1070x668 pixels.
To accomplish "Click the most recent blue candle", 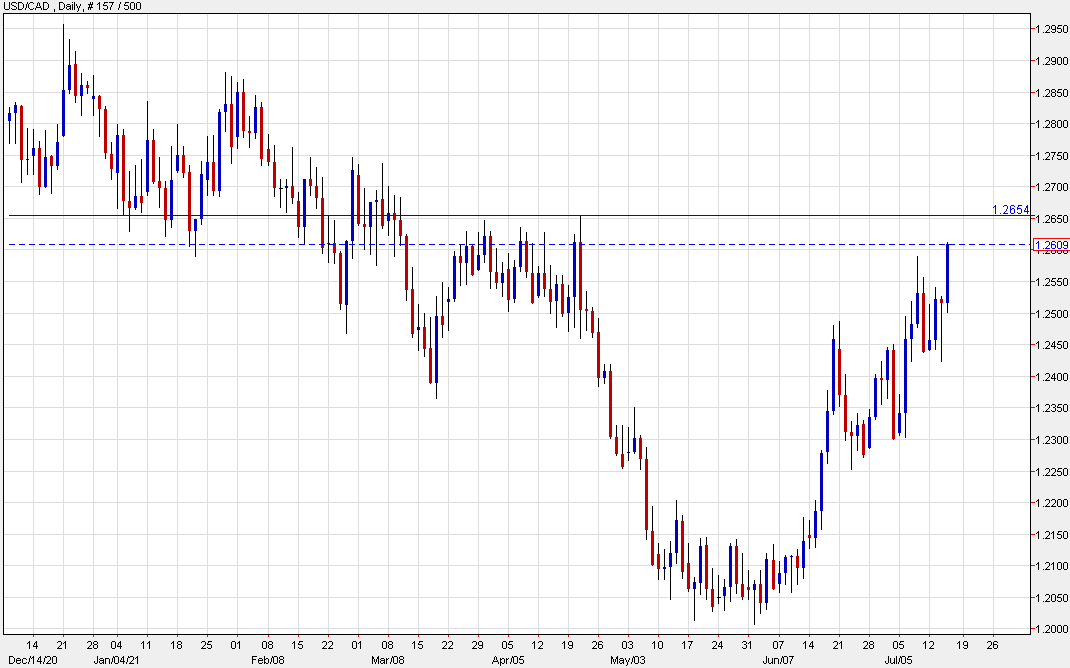I will point(947,272).
